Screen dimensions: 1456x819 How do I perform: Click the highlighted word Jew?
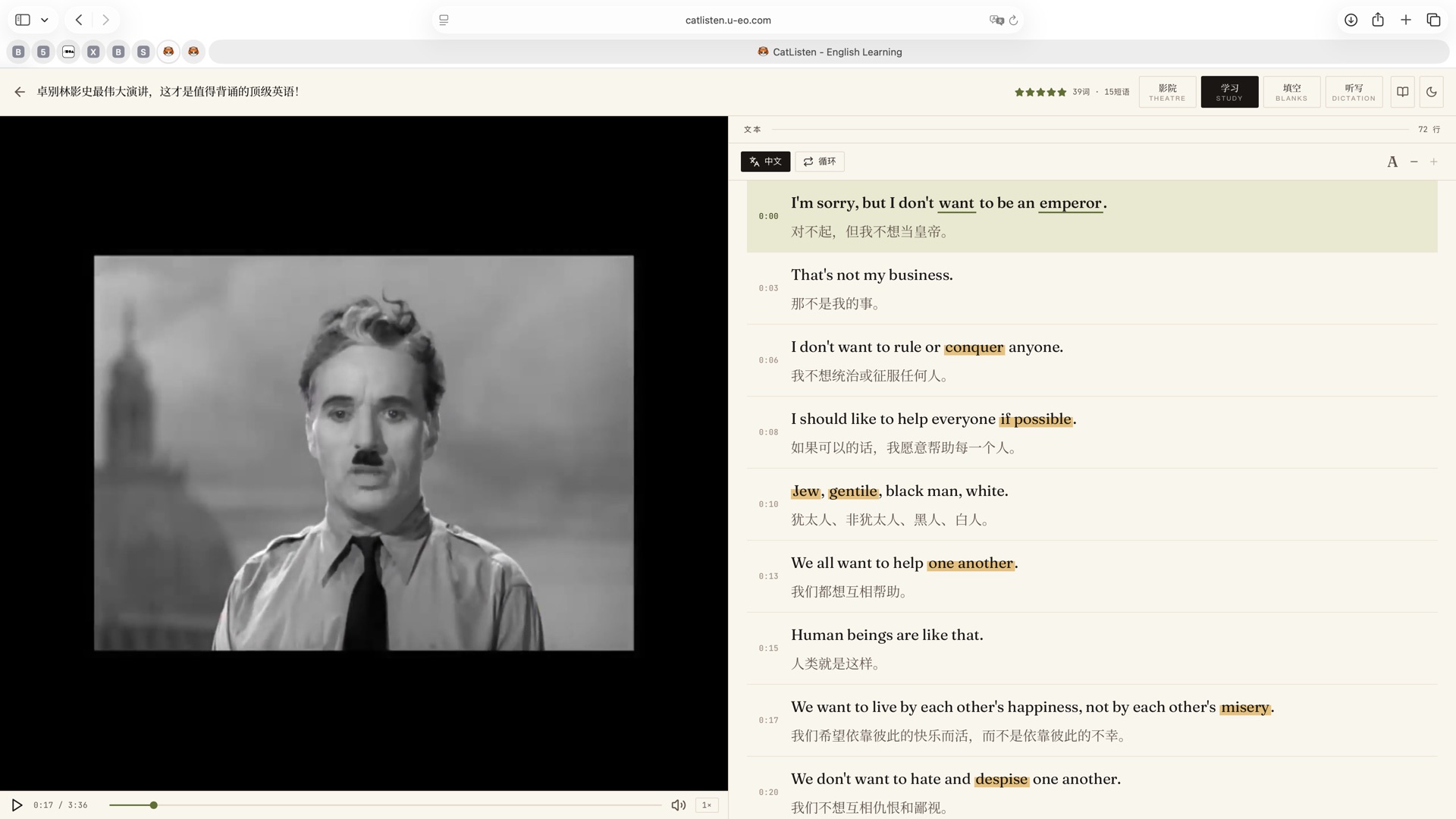(x=805, y=491)
